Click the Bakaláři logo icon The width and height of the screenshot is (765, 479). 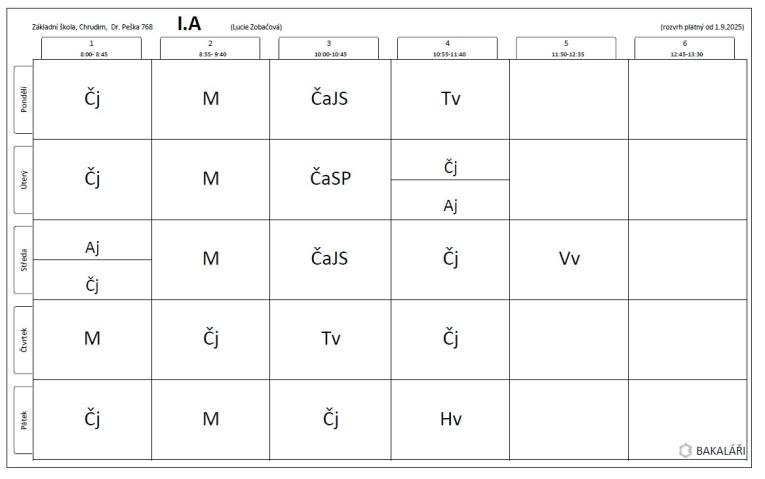[x=685, y=450]
